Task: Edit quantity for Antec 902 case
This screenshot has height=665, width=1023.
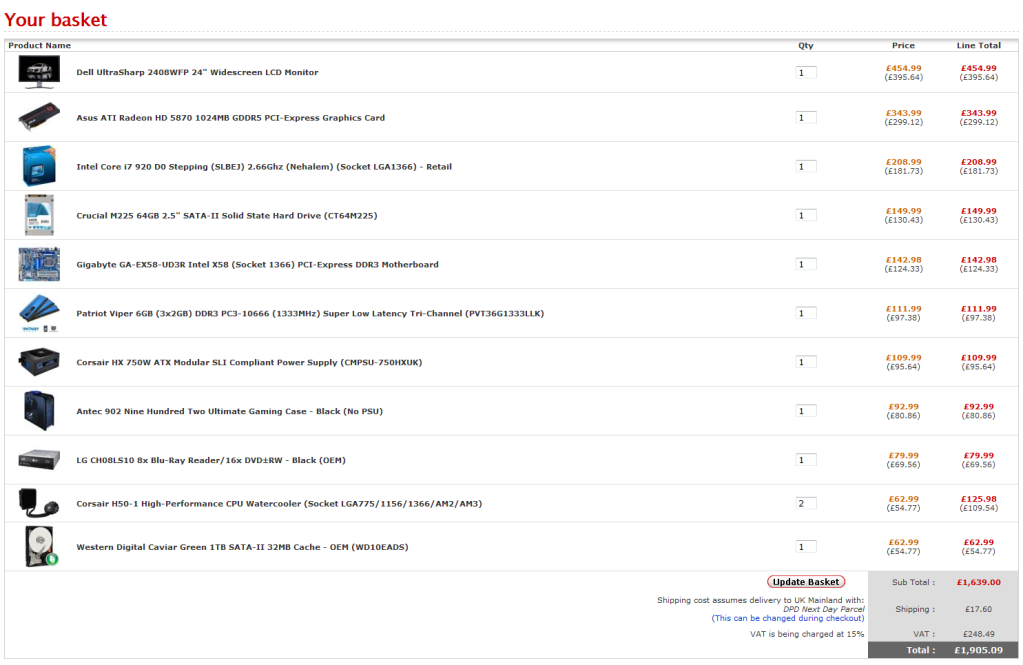Action: point(806,411)
